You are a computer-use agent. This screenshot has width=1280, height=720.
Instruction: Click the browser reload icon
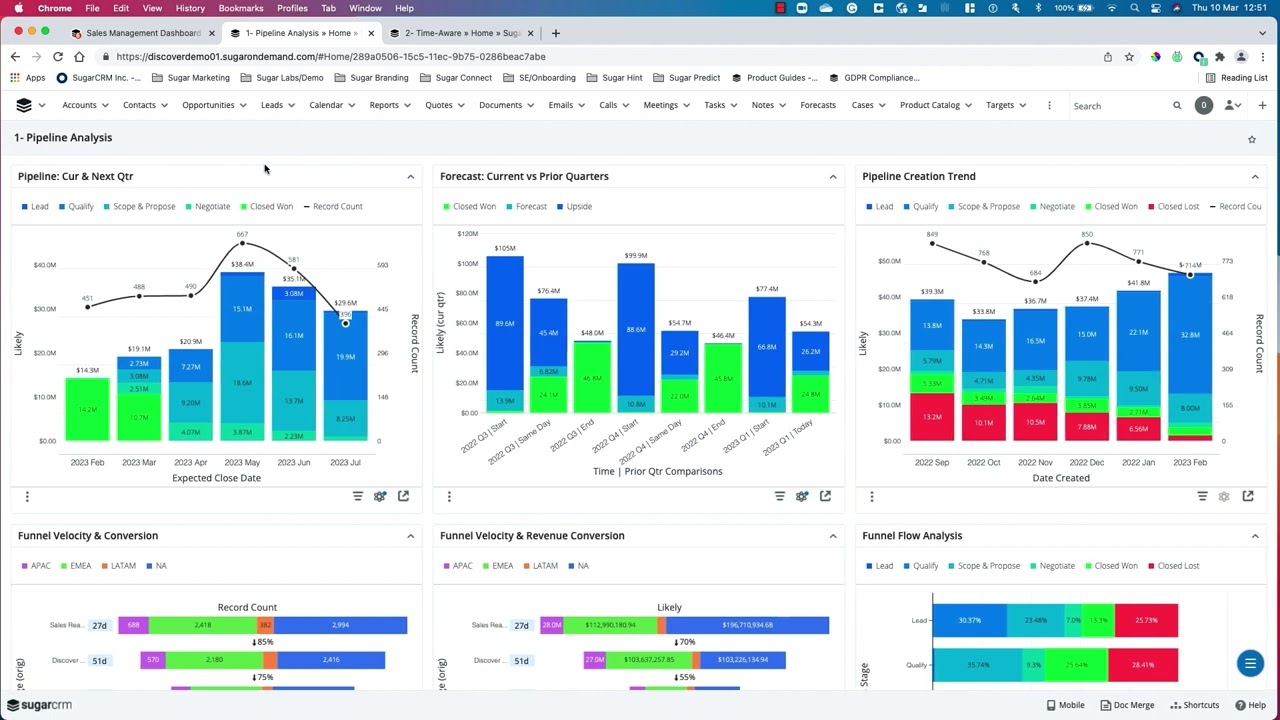[x=58, y=57]
